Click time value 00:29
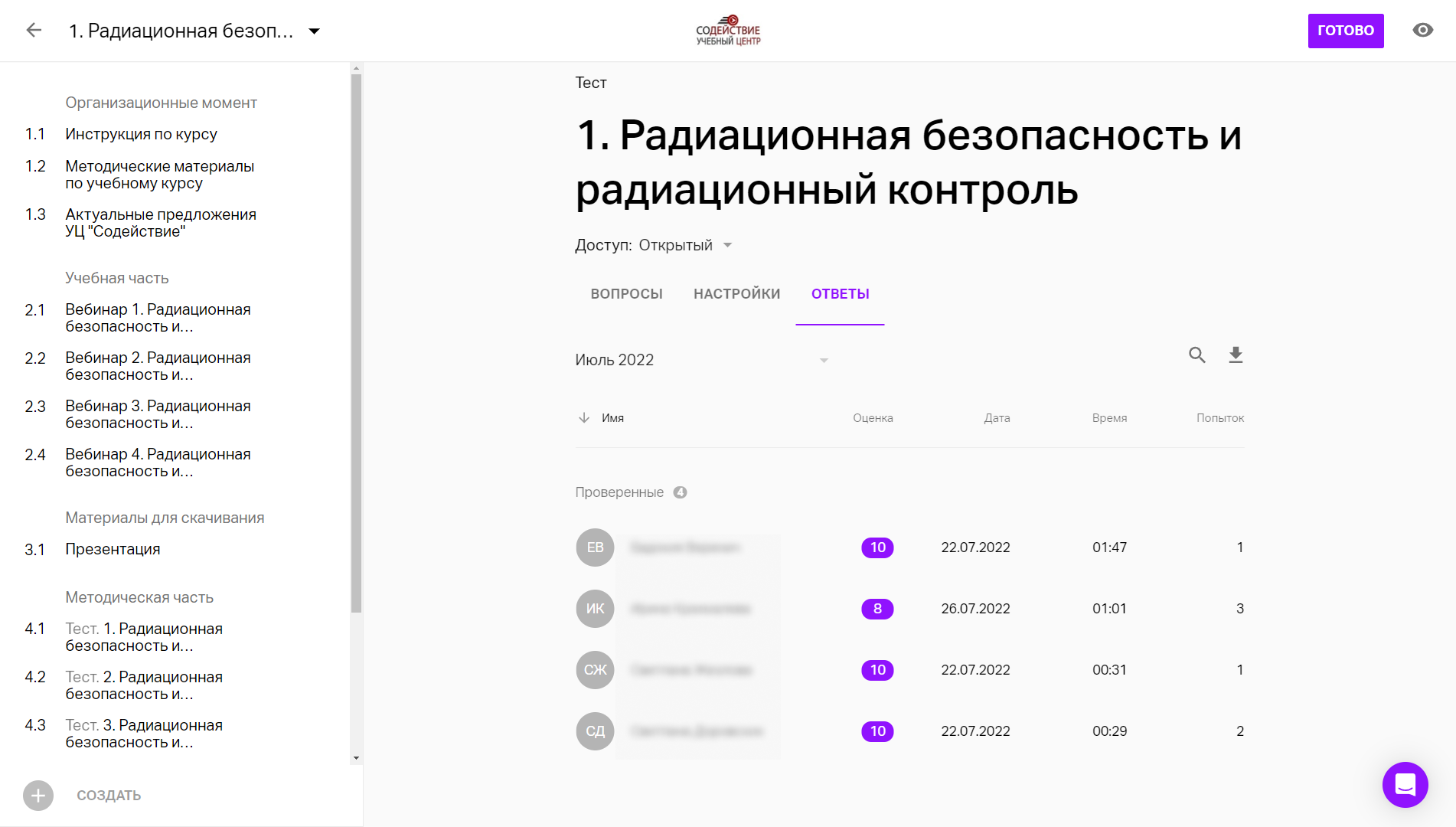Image resolution: width=1456 pixels, height=827 pixels. point(1109,731)
